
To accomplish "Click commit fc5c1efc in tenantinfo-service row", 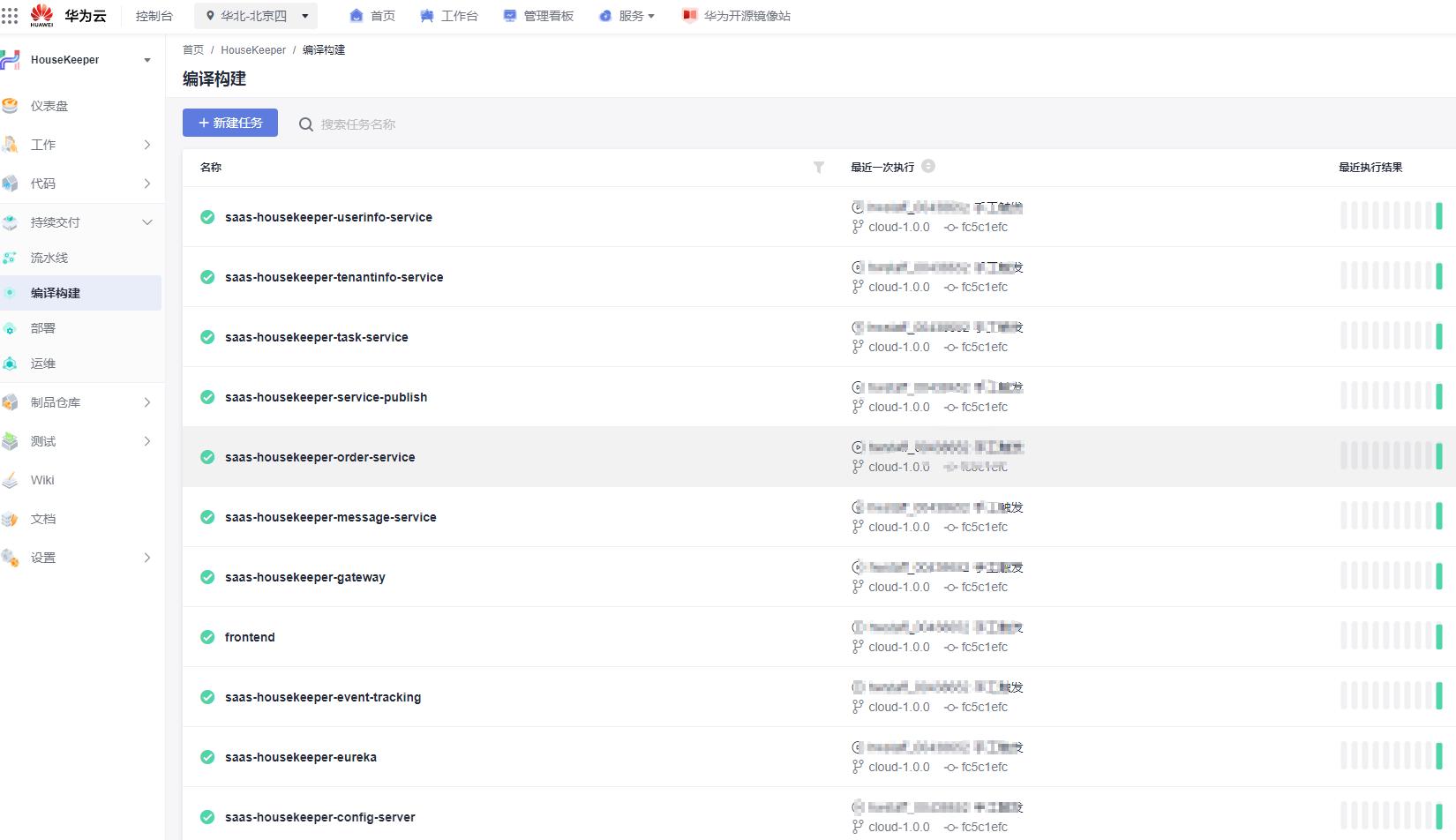I will [x=984, y=287].
